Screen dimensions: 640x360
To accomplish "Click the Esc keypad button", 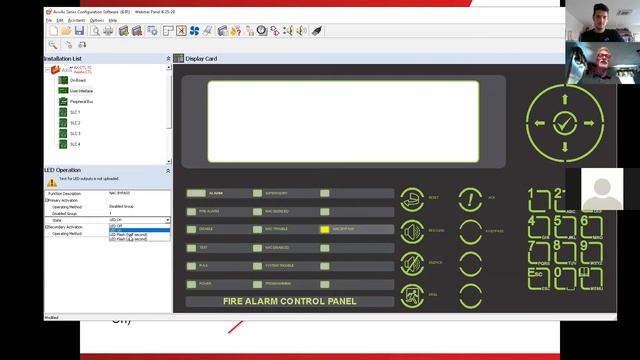I will coord(539,278).
